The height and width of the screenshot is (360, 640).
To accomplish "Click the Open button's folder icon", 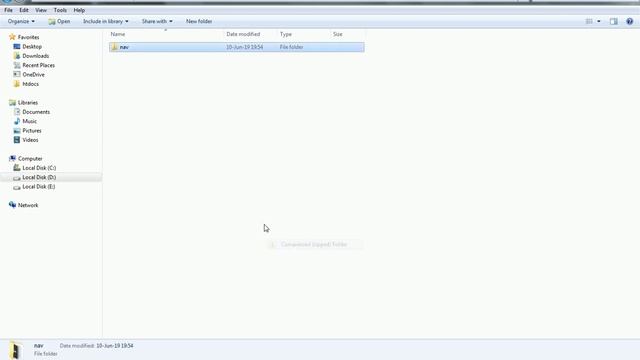I will tap(52, 21).
